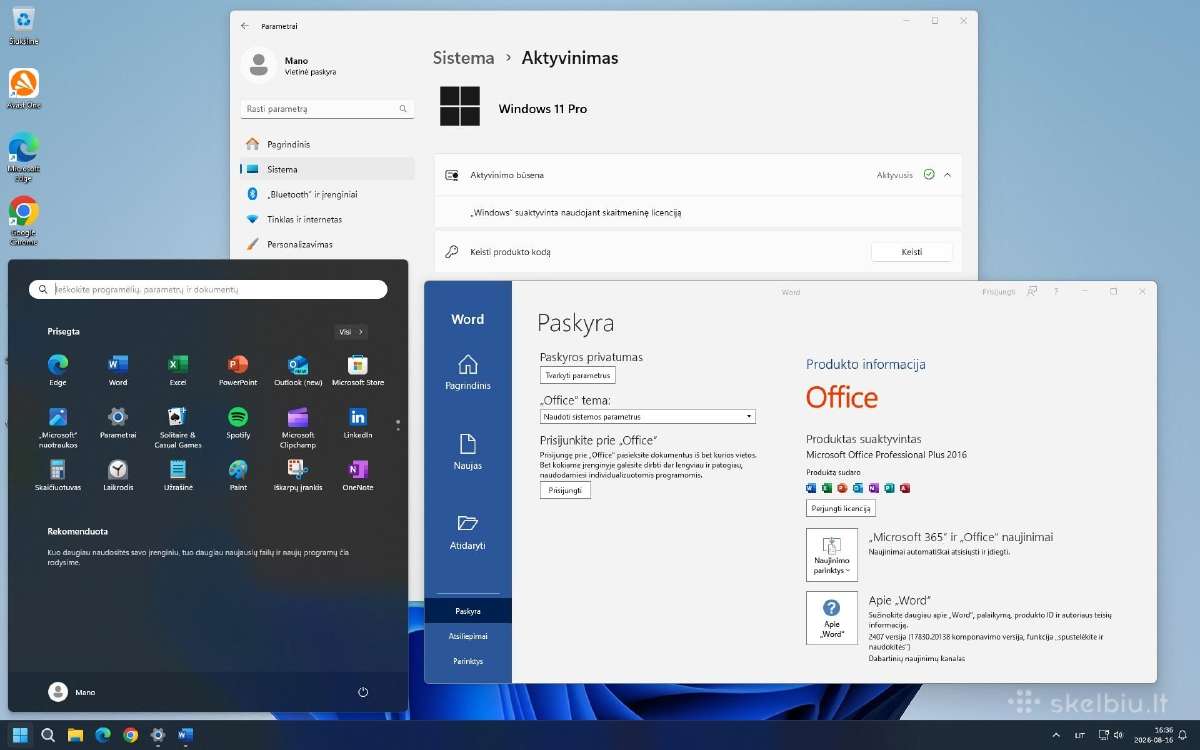Launch Microsoft Clipchamp from Start menu

298,427
